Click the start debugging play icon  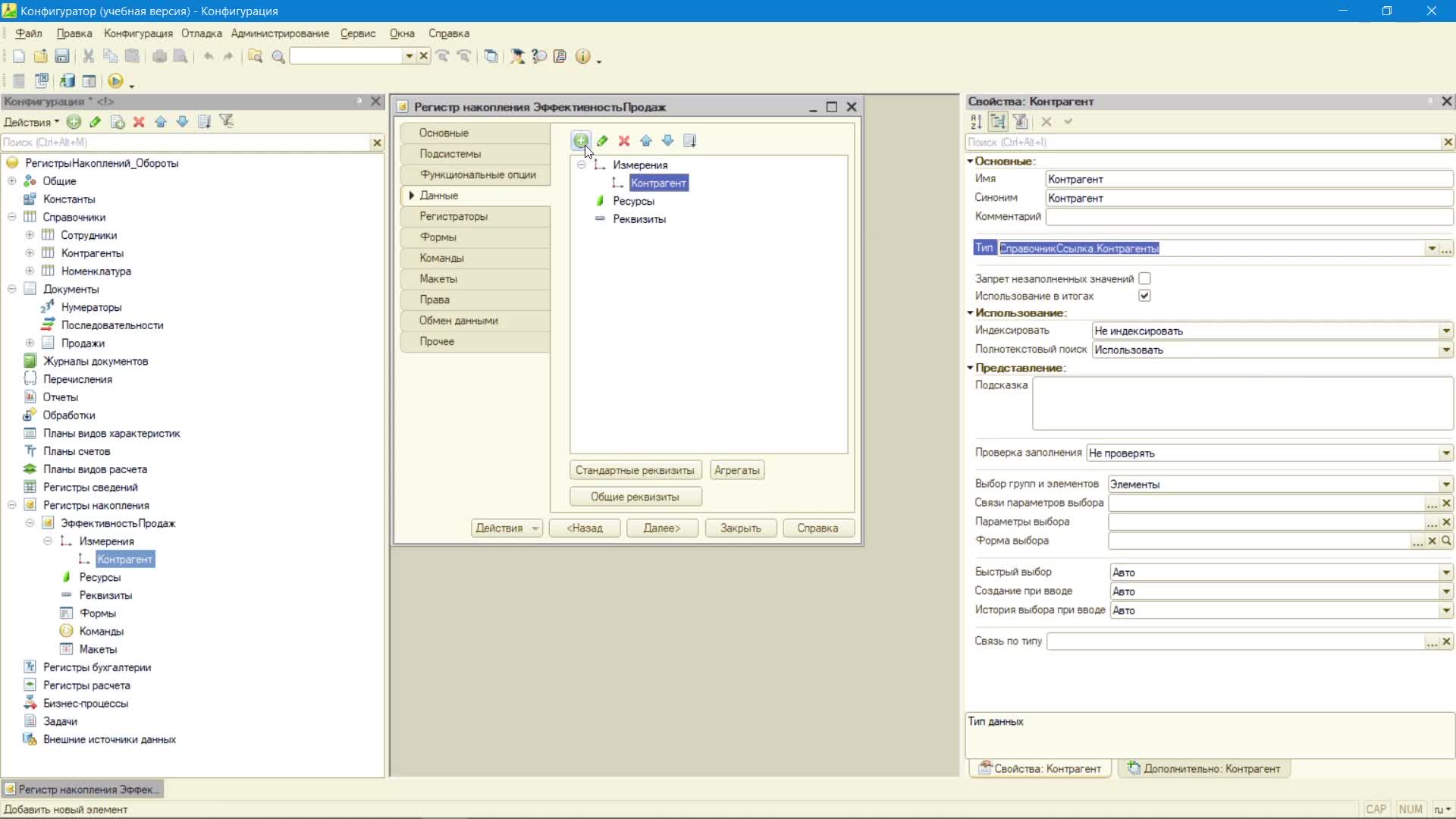tap(115, 80)
